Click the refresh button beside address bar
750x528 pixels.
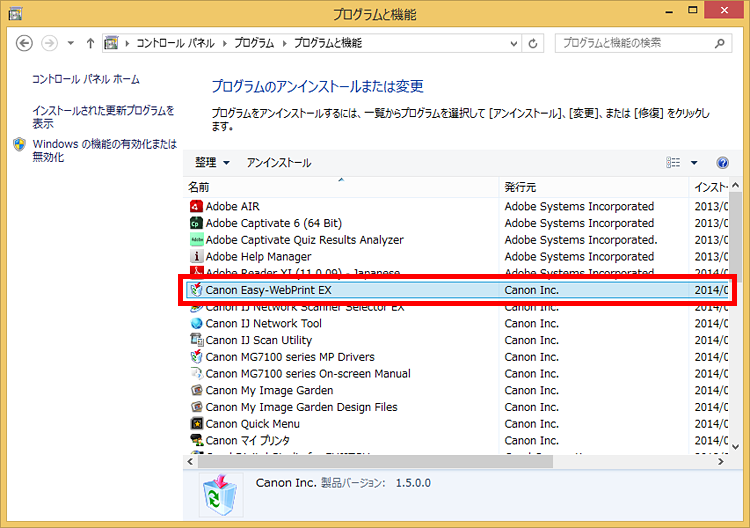(x=534, y=44)
